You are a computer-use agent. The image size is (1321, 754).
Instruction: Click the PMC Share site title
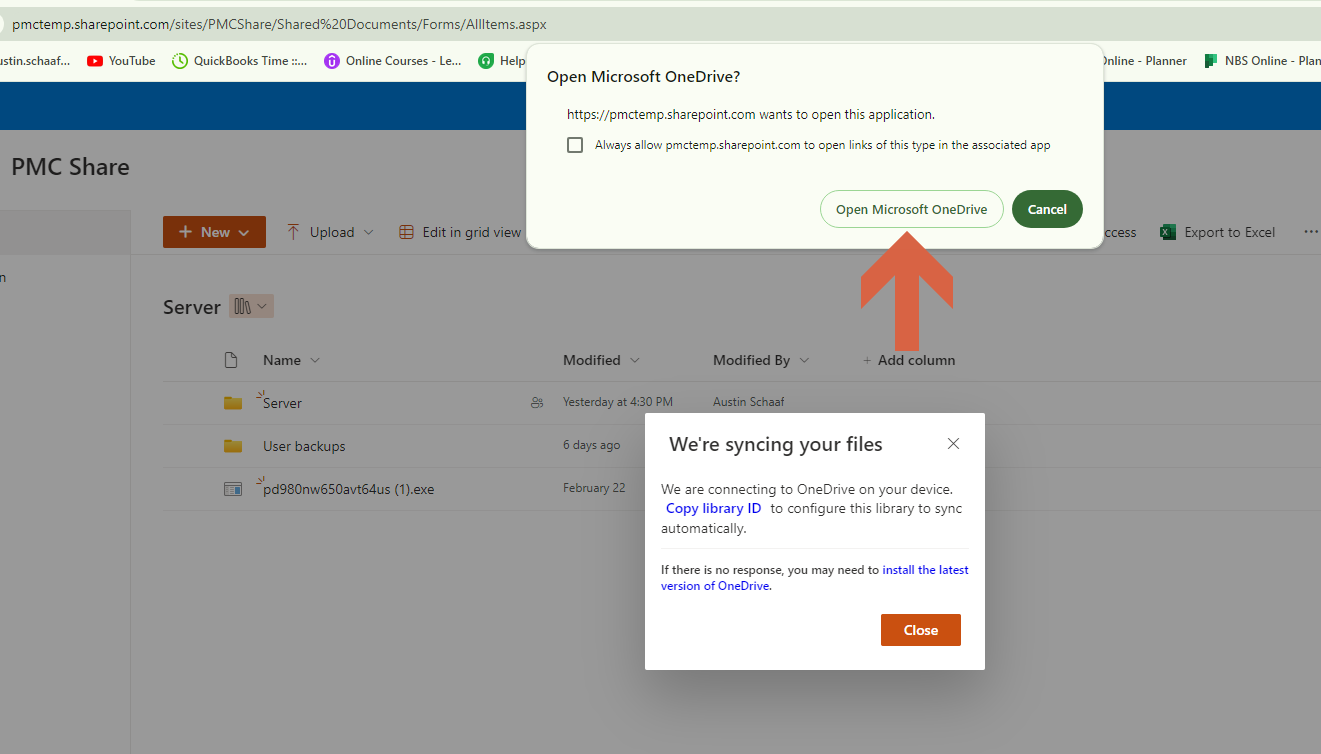pos(70,167)
